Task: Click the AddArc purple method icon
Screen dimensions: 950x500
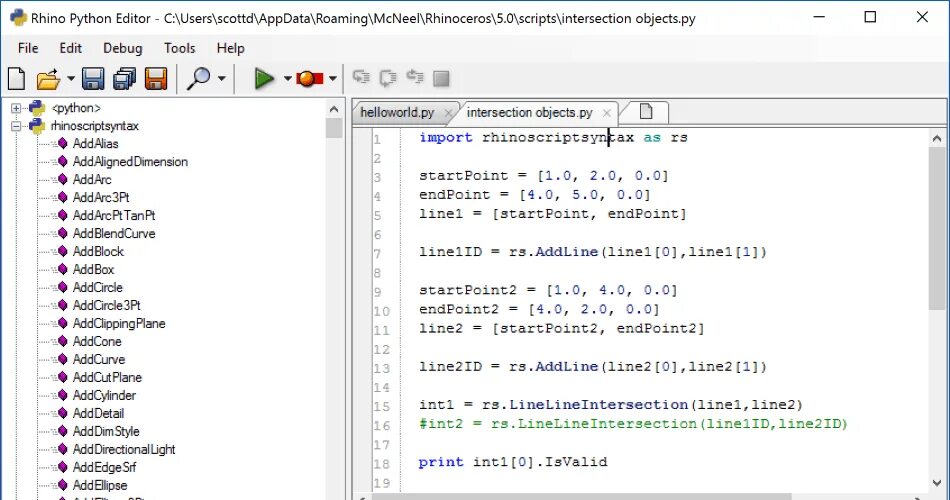Action: coord(62,179)
